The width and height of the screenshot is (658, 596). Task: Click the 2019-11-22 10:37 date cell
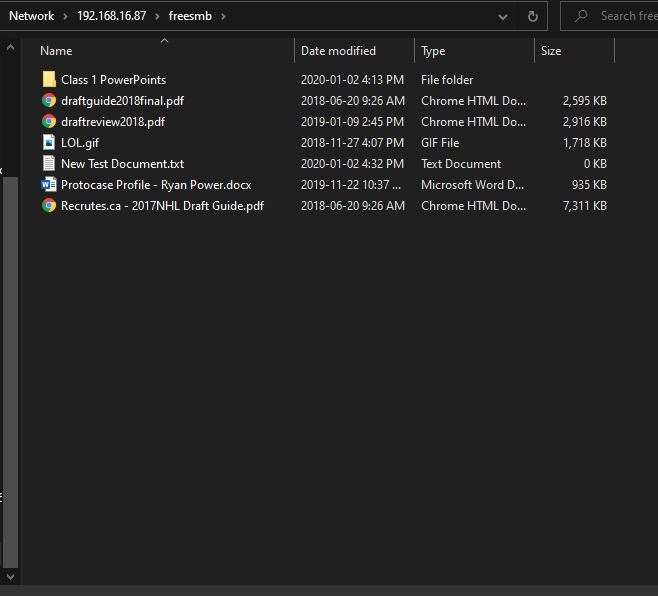click(351, 185)
